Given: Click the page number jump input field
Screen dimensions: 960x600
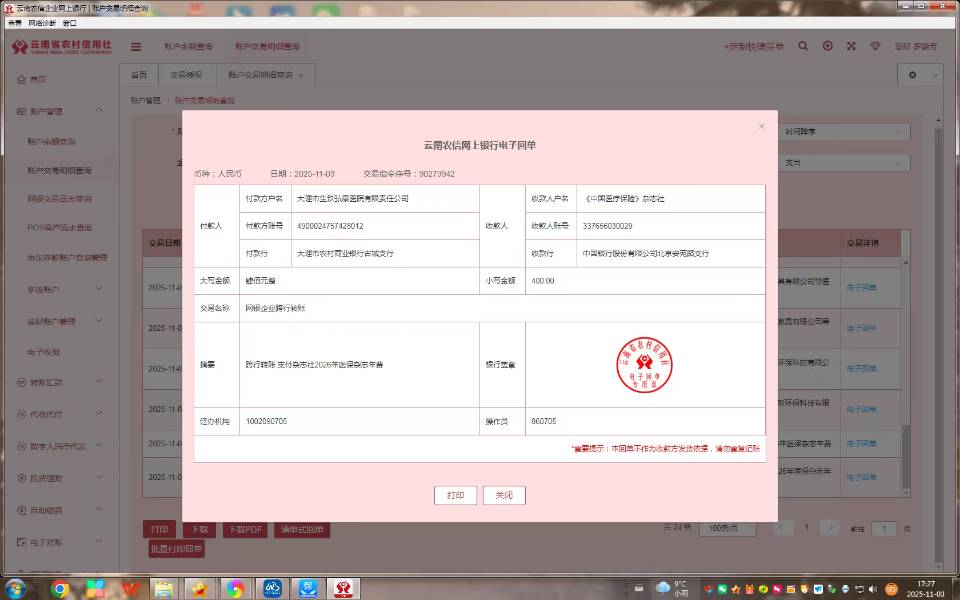Looking at the screenshot, I should coord(883,528).
